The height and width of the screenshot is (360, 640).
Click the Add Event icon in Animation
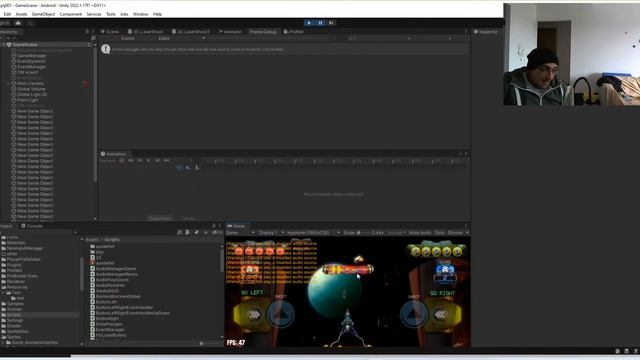(x=197, y=168)
